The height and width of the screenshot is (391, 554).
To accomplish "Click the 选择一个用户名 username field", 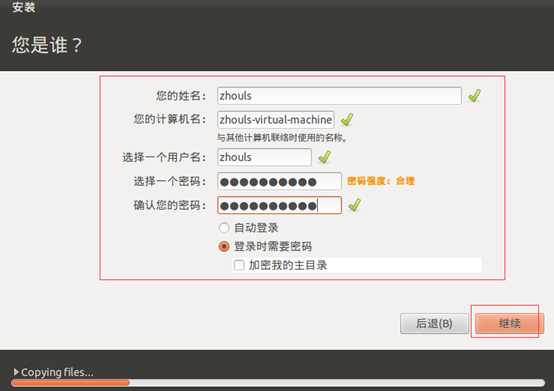I will pos(264,157).
